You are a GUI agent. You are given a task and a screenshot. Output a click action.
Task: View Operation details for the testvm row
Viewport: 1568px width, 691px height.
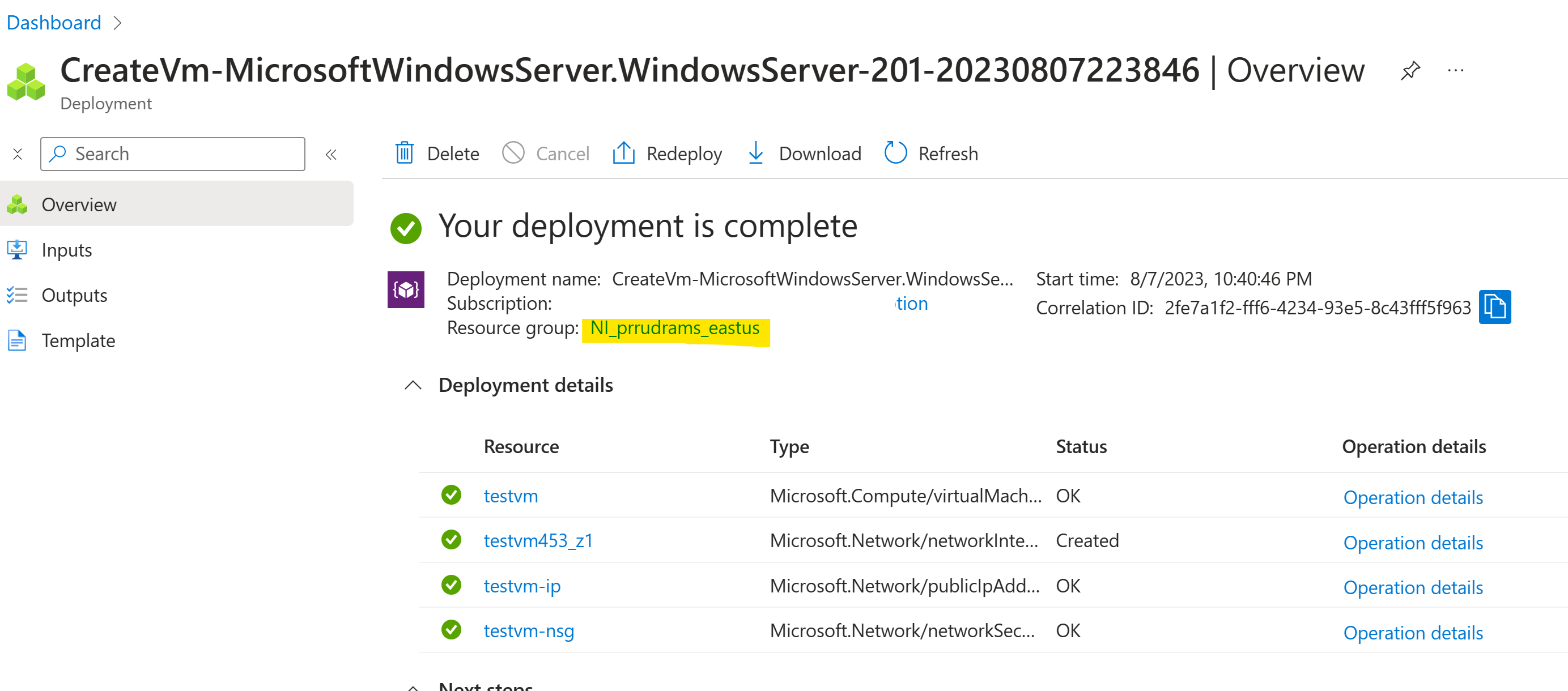pyautogui.click(x=1413, y=497)
